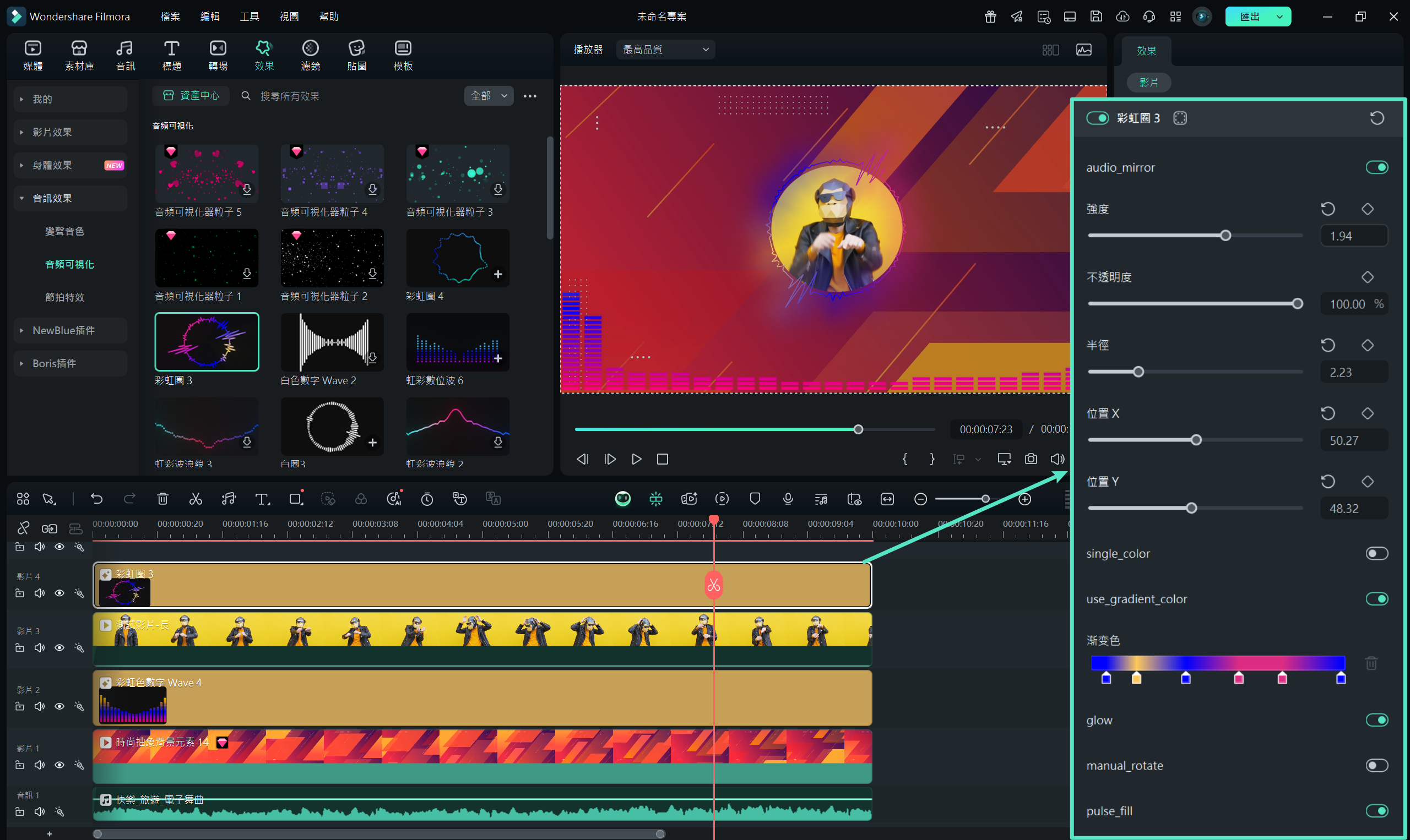Click the speed timer icon in timeline toolbar
Viewport: 1410px width, 840px height.
coord(427,499)
